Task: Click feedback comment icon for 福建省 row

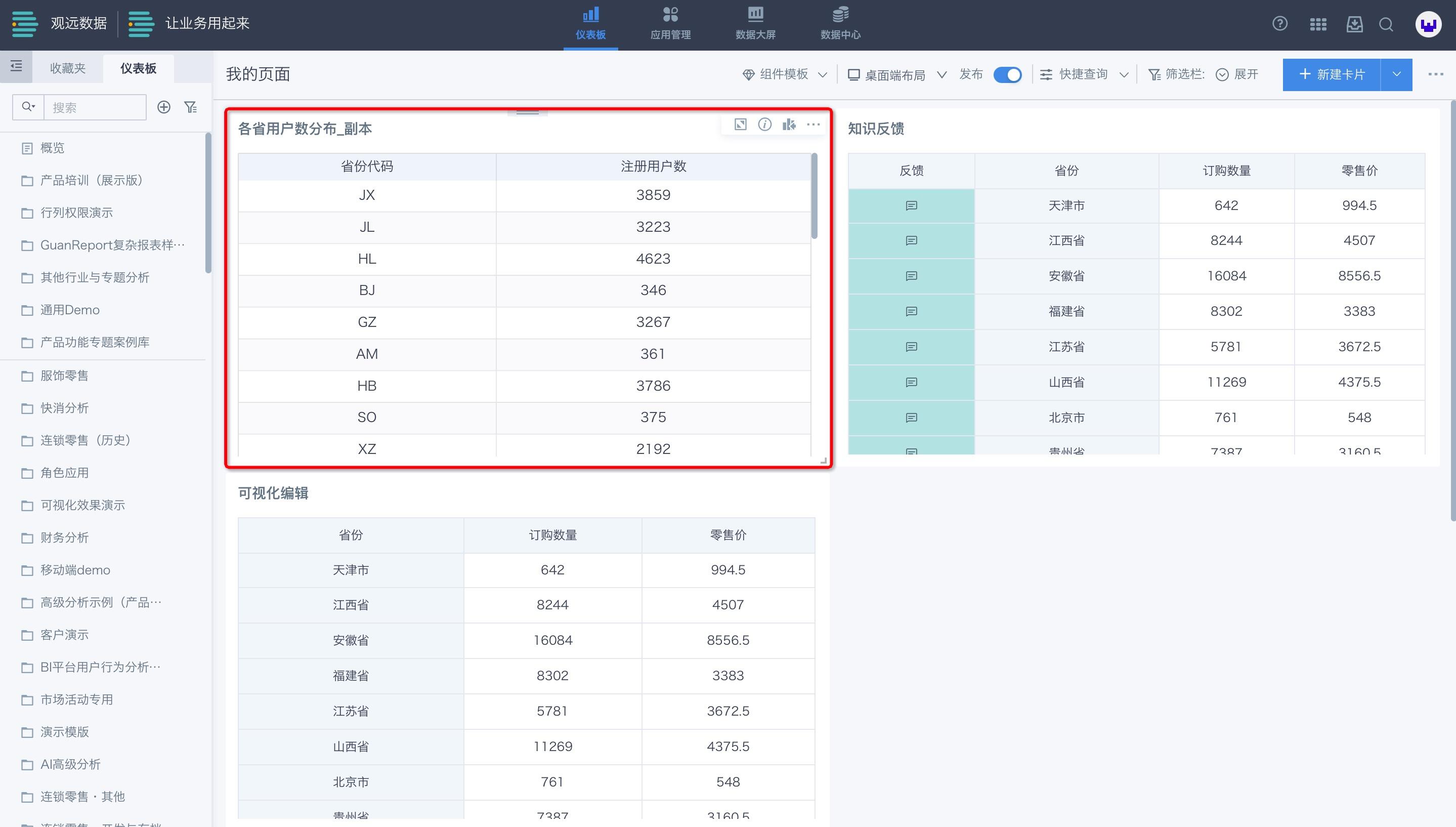Action: point(911,311)
